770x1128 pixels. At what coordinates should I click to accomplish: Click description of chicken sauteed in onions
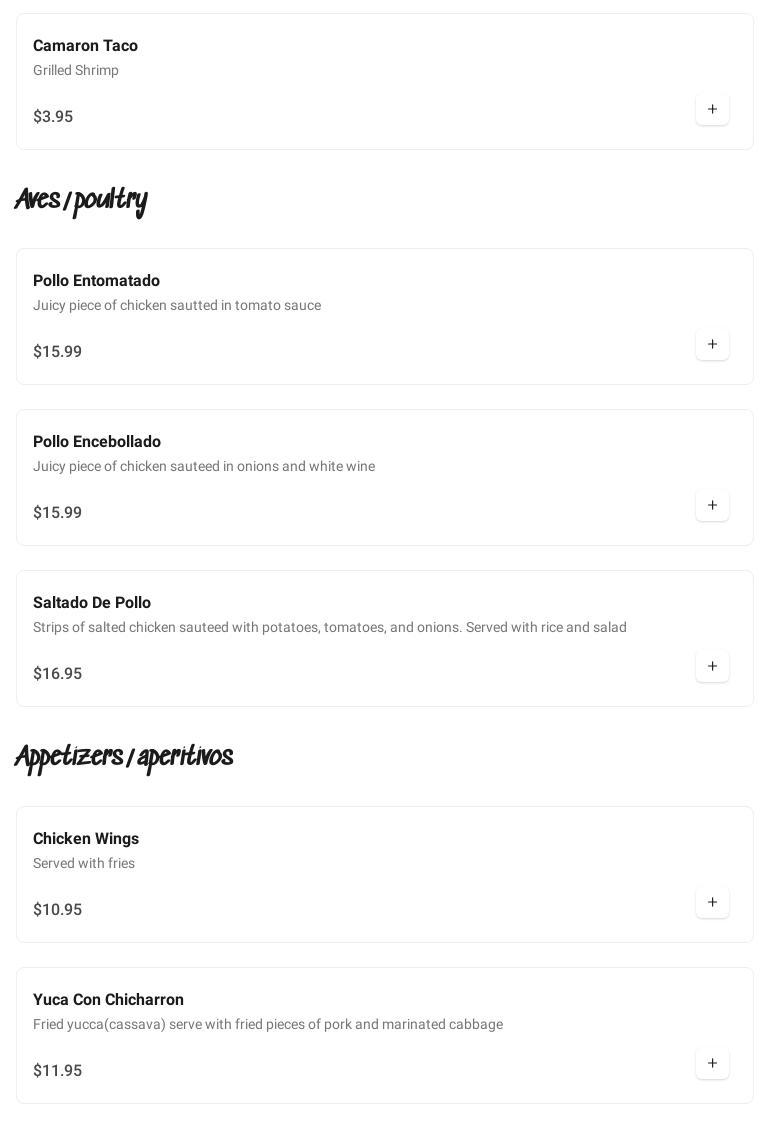[x=204, y=466]
